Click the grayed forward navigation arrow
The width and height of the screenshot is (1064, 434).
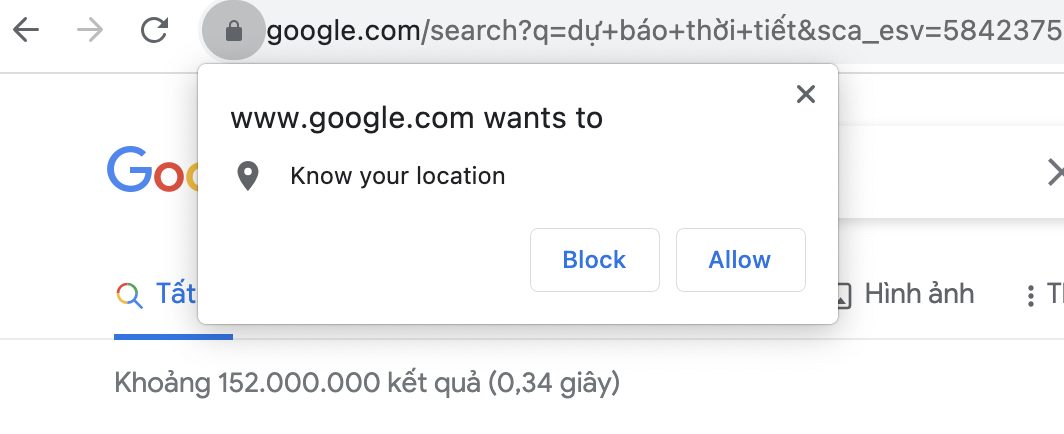(x=90, y=30)
